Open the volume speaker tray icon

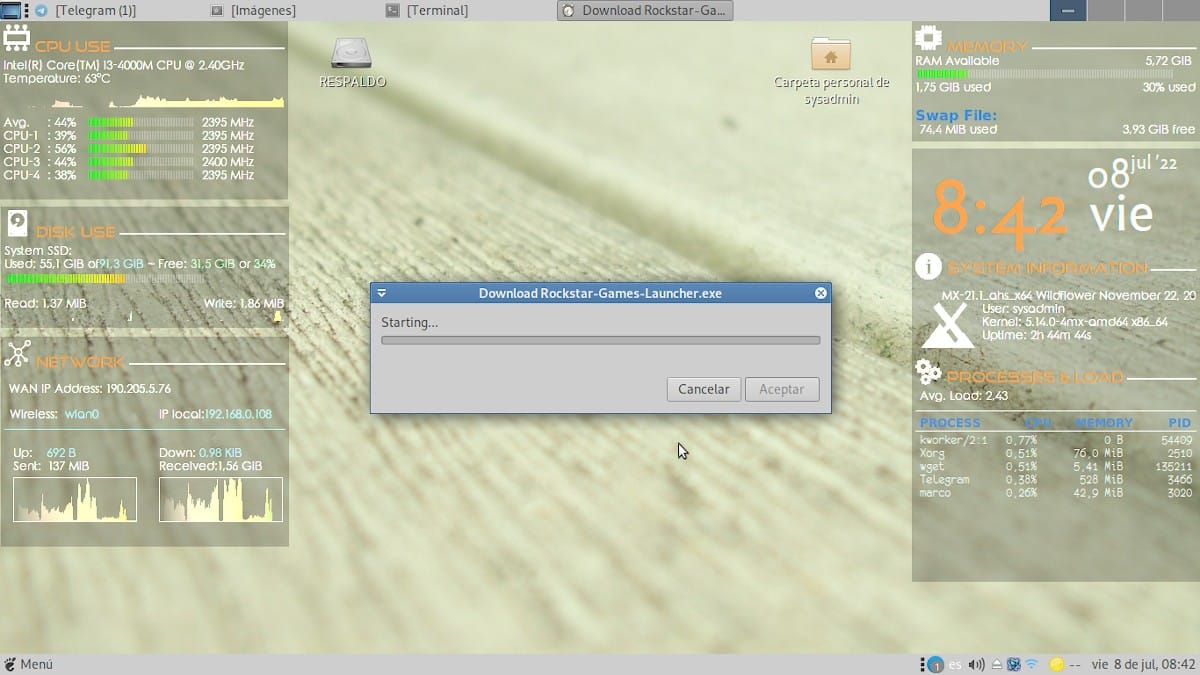click(977, 664)
